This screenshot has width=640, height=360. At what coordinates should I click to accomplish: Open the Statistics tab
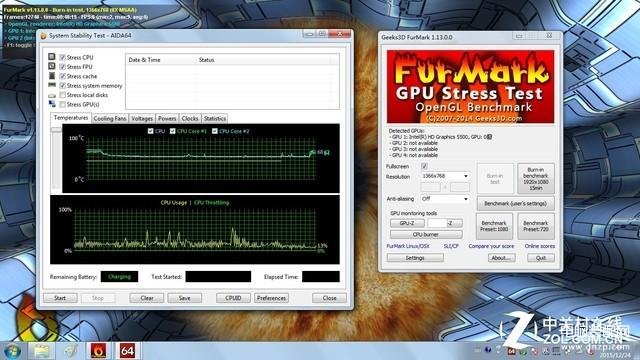click(x=215, y=118)
